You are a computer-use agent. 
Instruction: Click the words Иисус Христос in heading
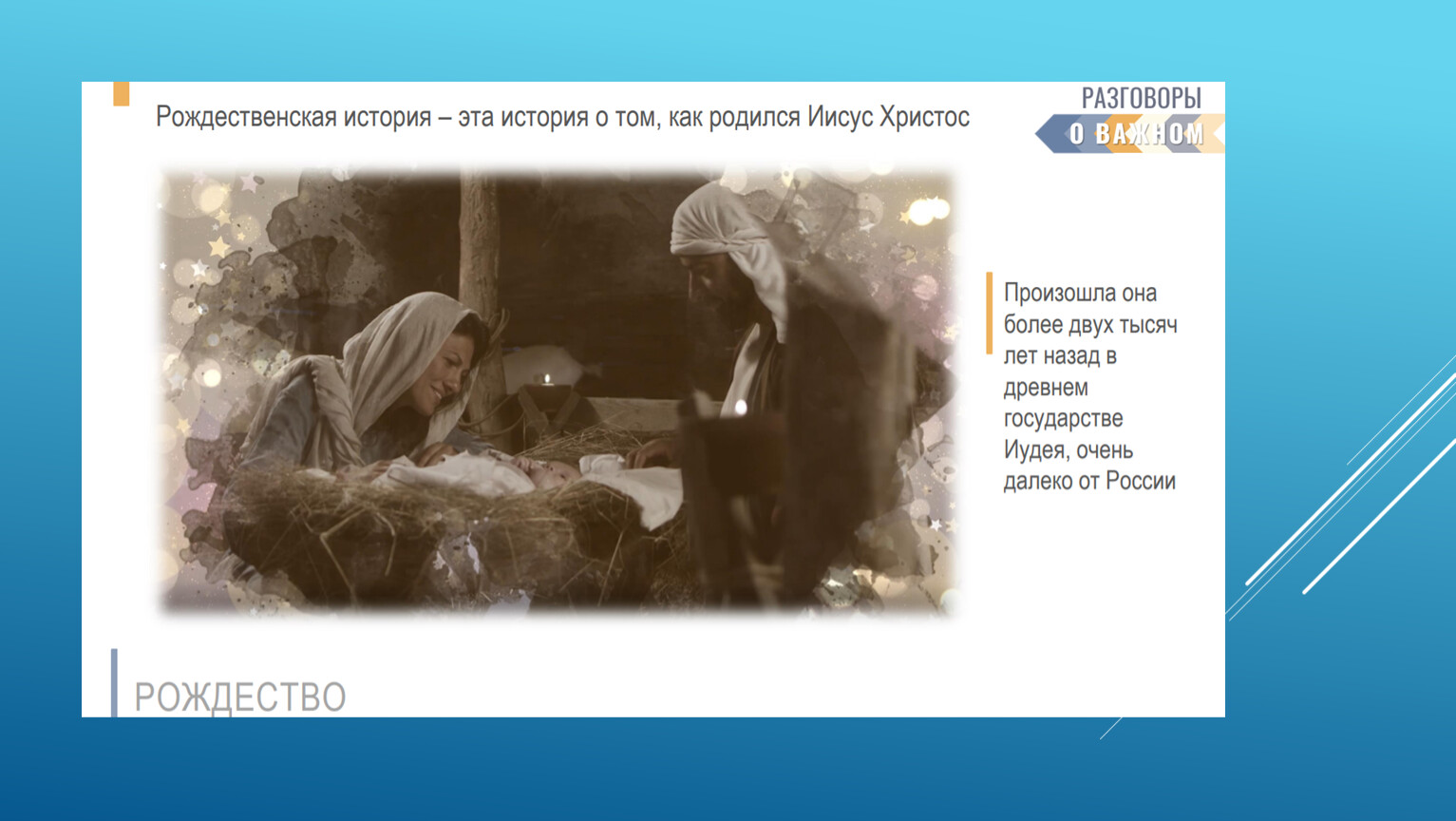click(888, 117)
